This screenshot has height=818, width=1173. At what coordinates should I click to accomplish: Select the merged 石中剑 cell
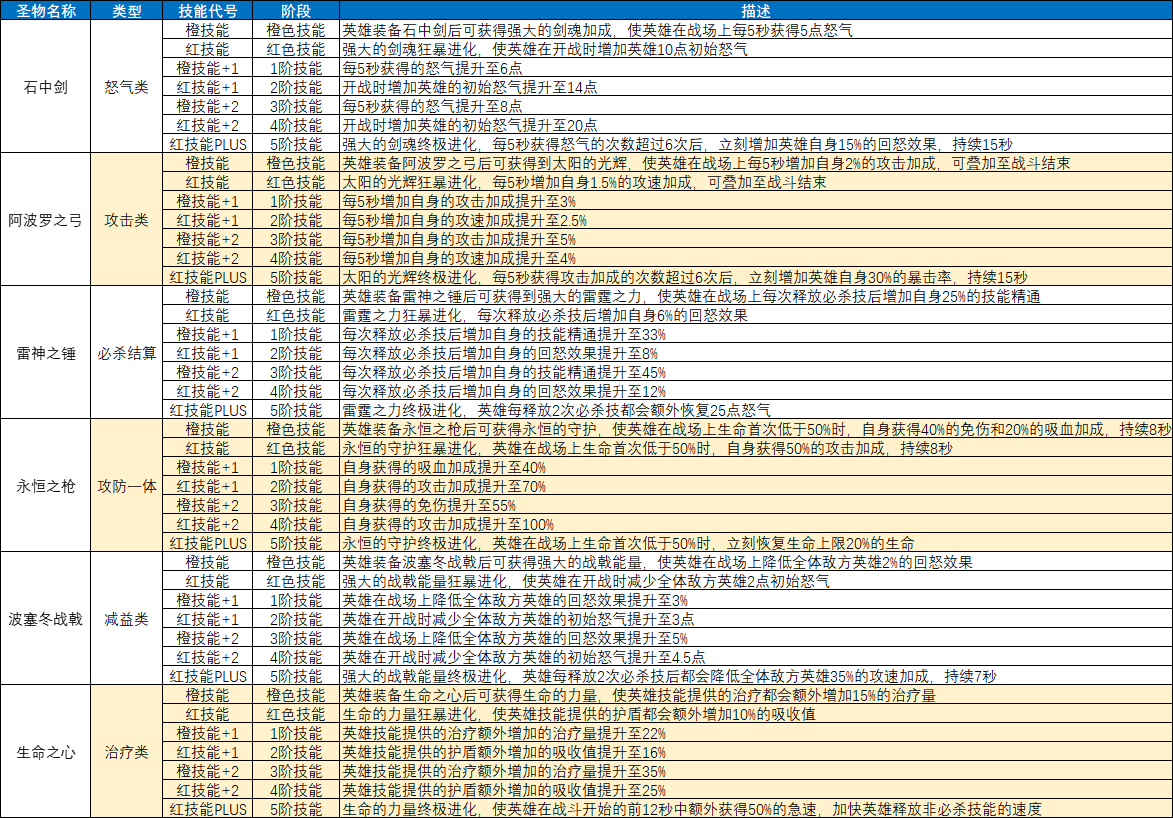(x=45, y=87)
